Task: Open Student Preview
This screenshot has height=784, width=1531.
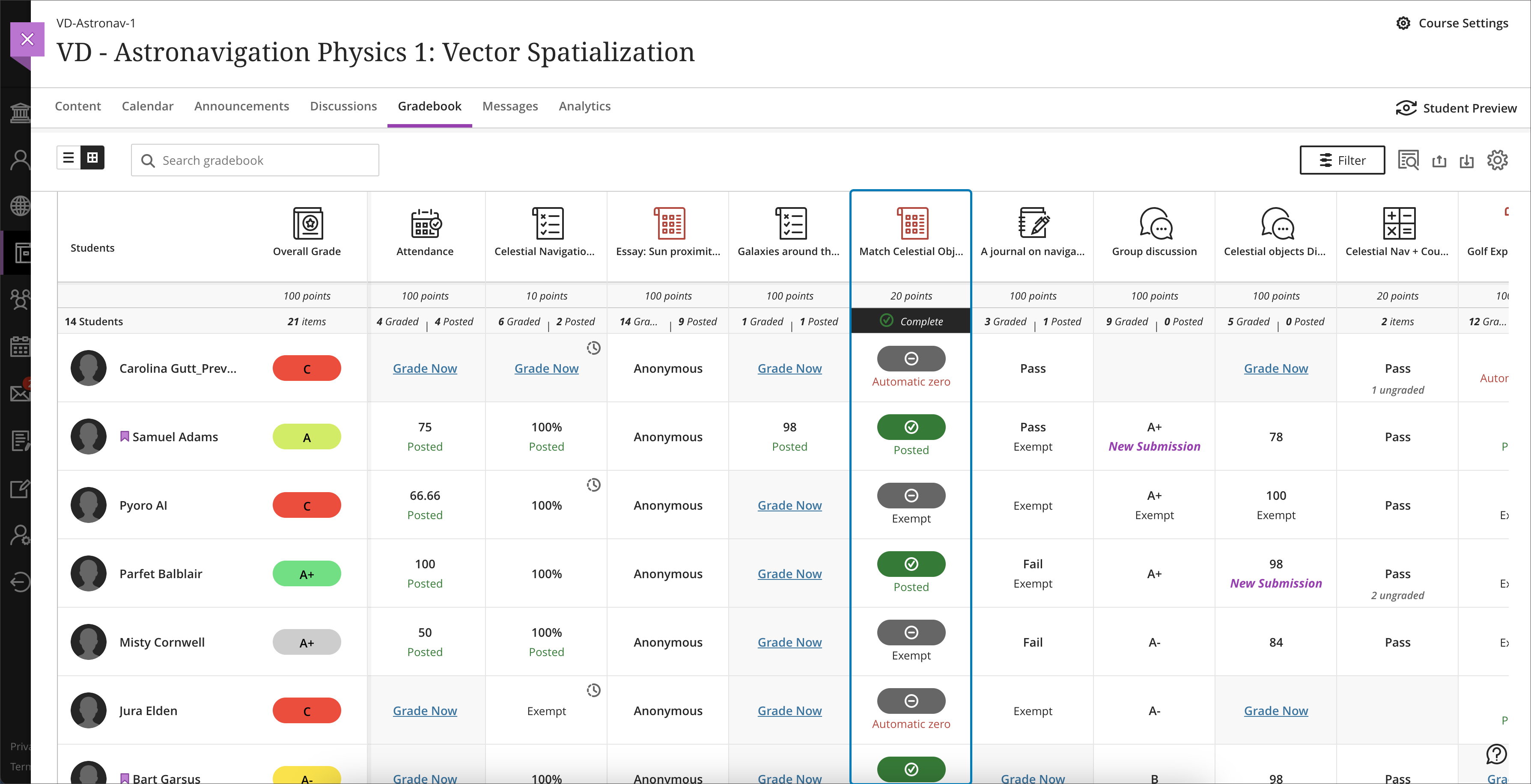Action: click(1456, 108)
